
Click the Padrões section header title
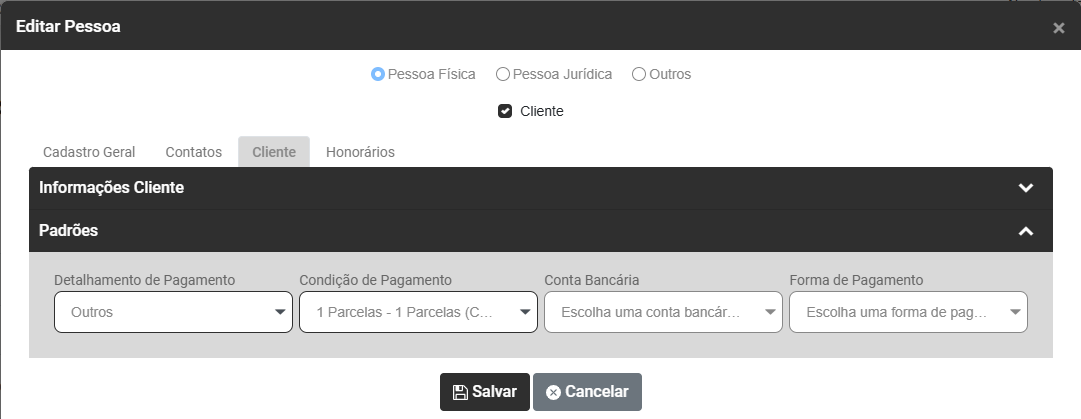68,231
